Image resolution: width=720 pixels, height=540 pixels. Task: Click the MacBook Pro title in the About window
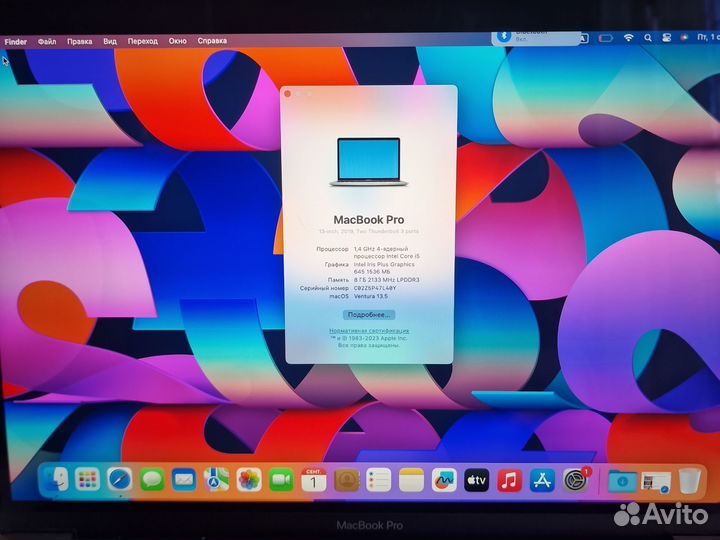[x=369, y=219]
